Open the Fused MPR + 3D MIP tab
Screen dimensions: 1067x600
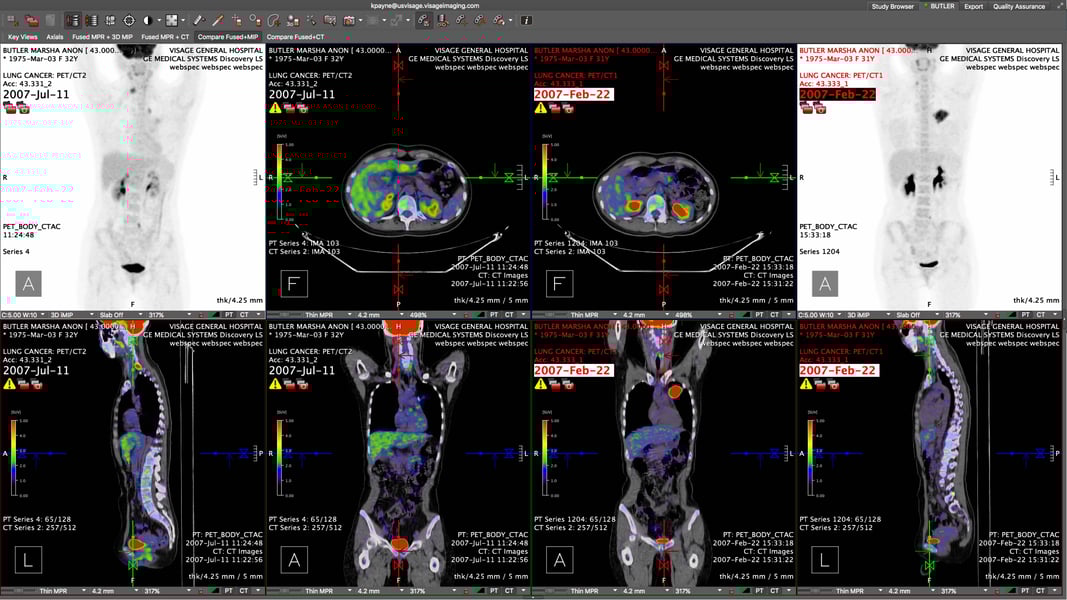coord(102,37)
